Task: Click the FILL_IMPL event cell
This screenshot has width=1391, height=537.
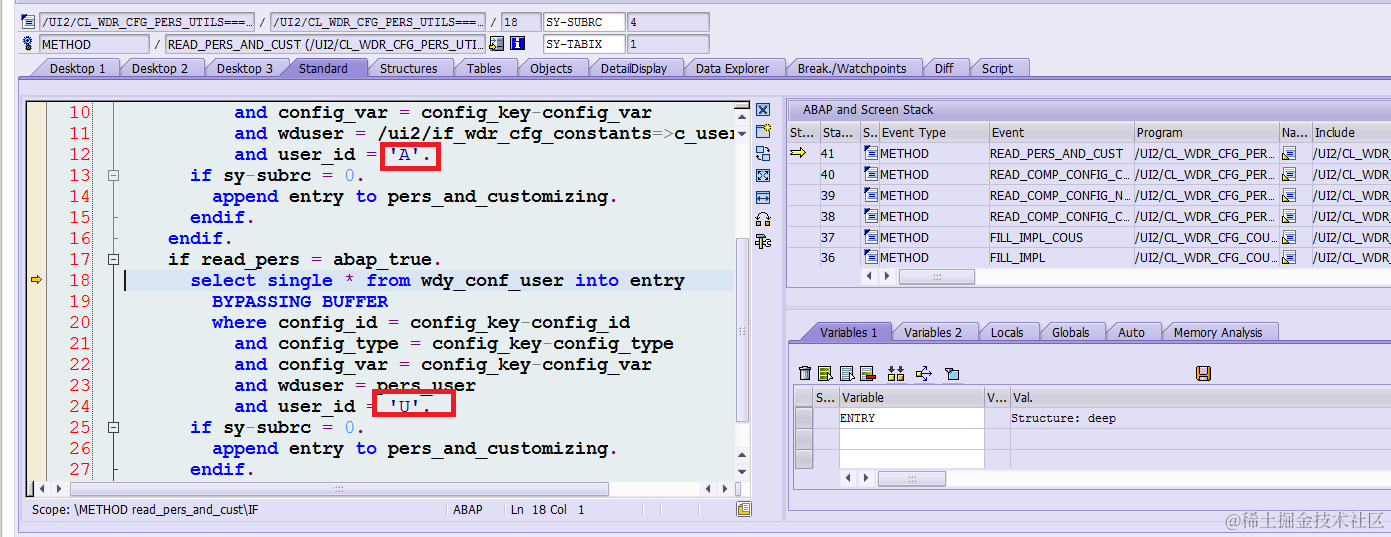Action: (1060, 257)
